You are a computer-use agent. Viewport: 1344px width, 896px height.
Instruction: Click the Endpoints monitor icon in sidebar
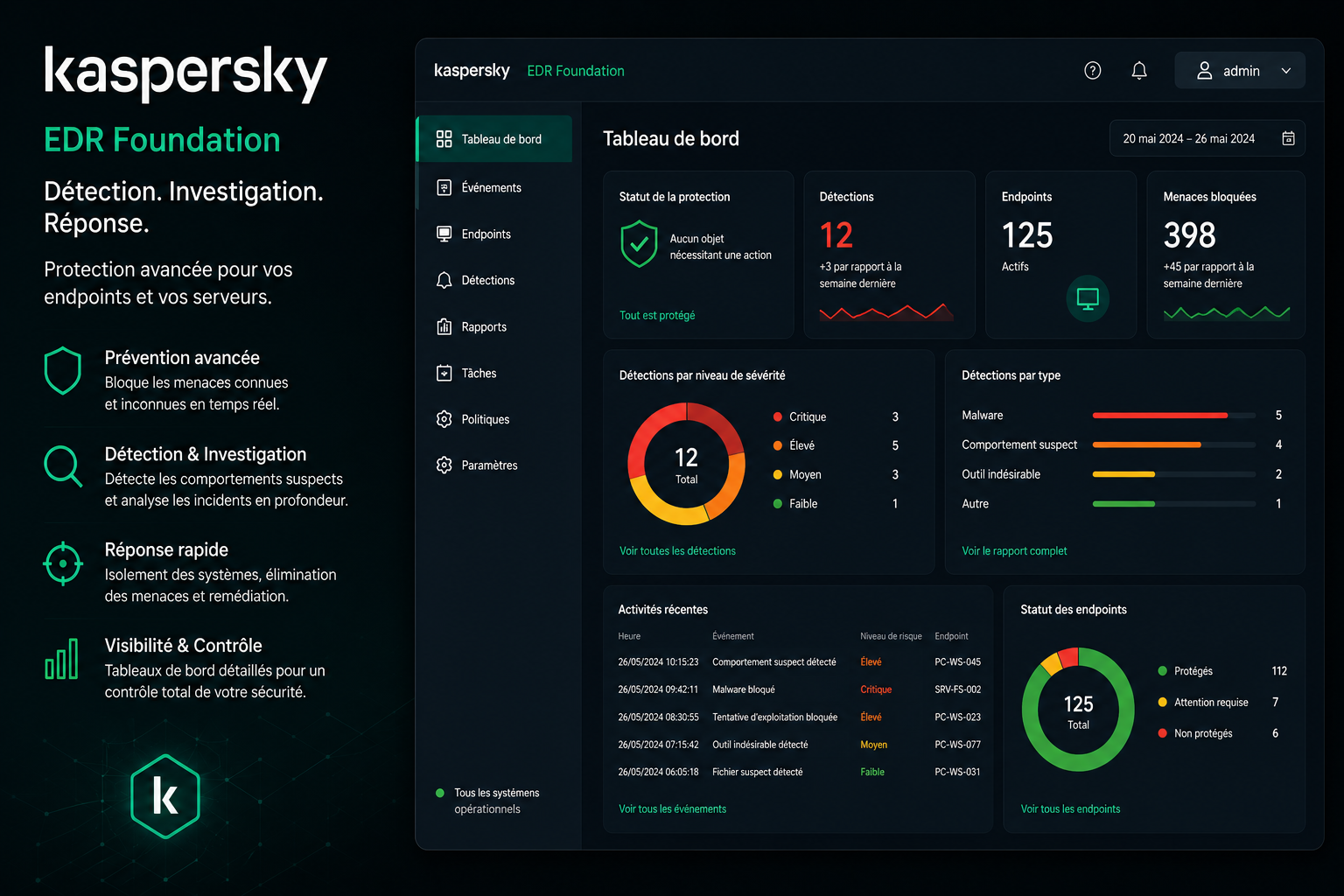[x=444, y=234]
